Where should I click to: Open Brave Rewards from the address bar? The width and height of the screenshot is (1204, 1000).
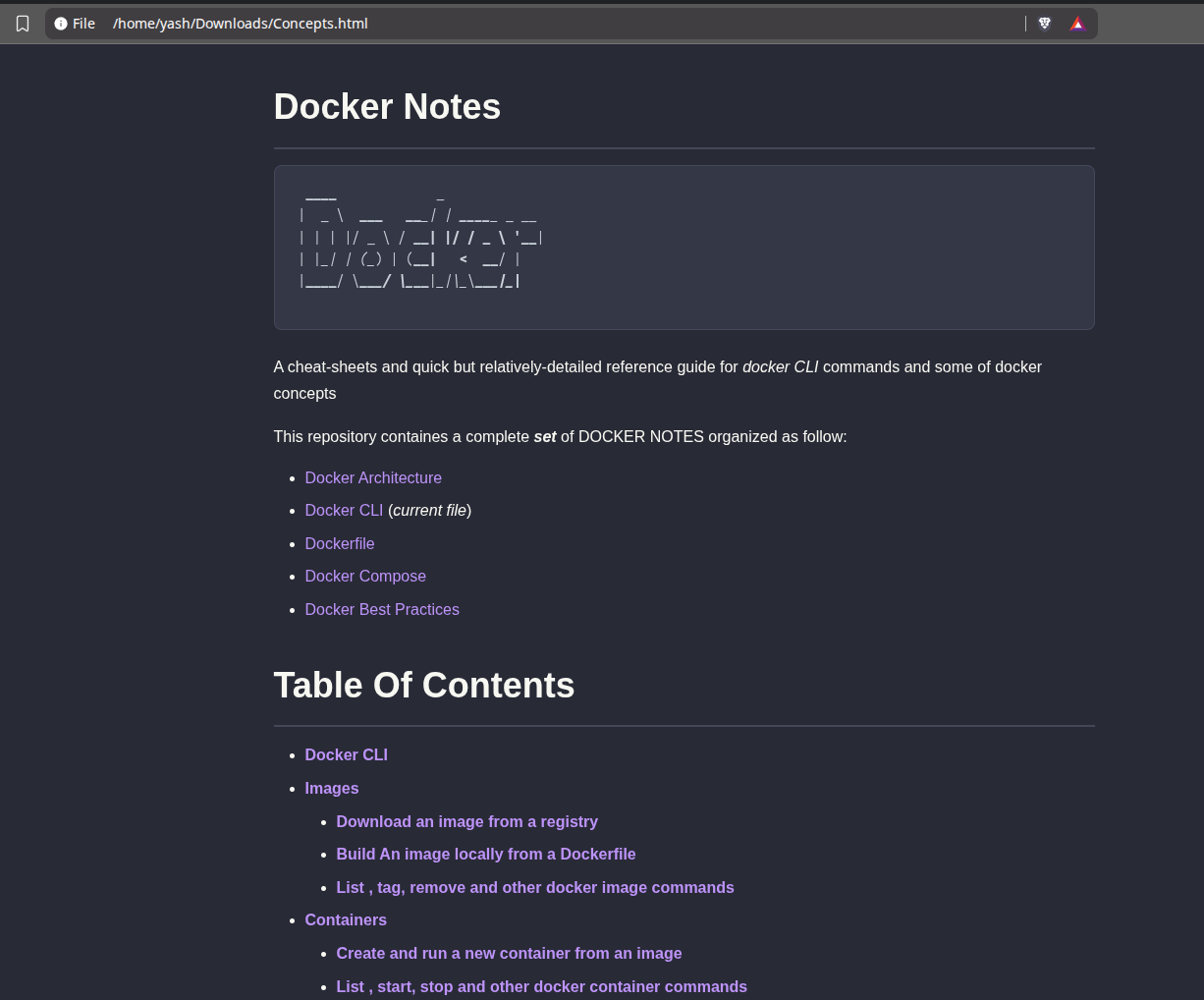point(1077,23)
